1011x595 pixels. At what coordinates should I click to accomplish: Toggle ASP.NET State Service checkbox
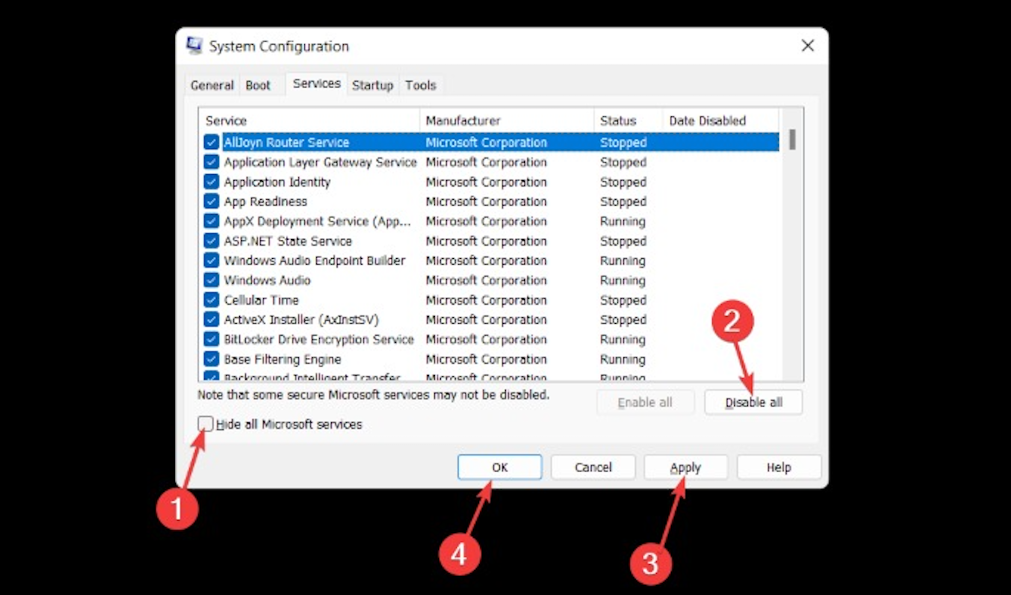pos(211,241)
